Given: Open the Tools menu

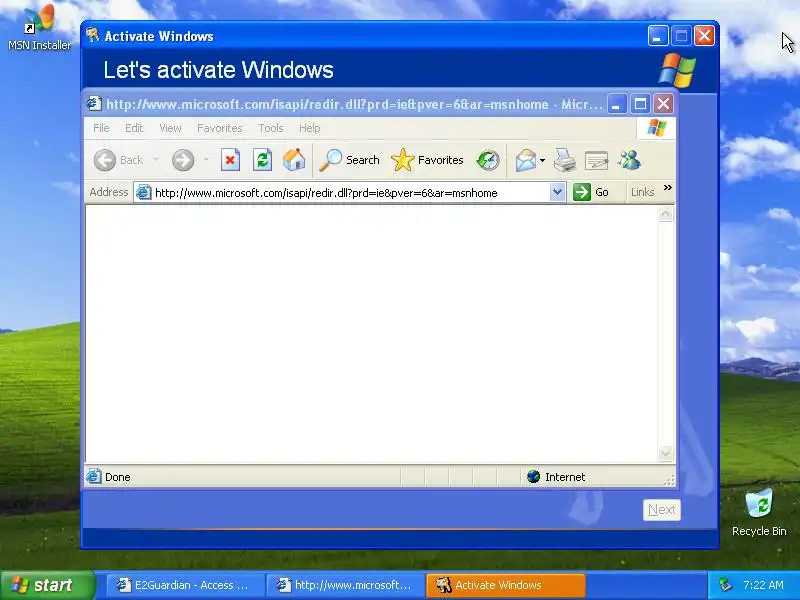Looking at the screenshot, I should click(x=271, y=128).
